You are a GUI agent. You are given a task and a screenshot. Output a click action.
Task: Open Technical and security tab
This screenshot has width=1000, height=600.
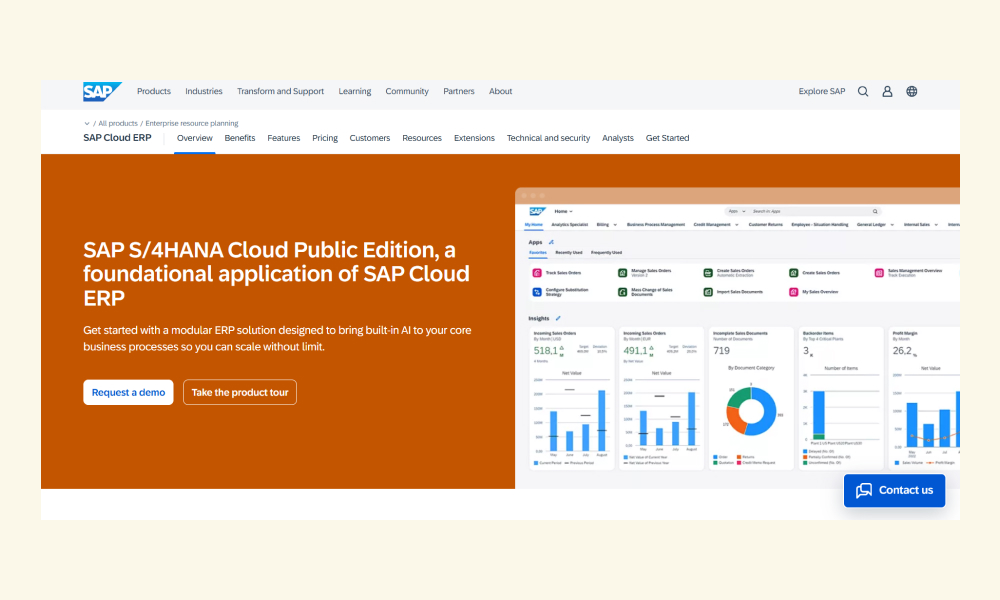548,138
